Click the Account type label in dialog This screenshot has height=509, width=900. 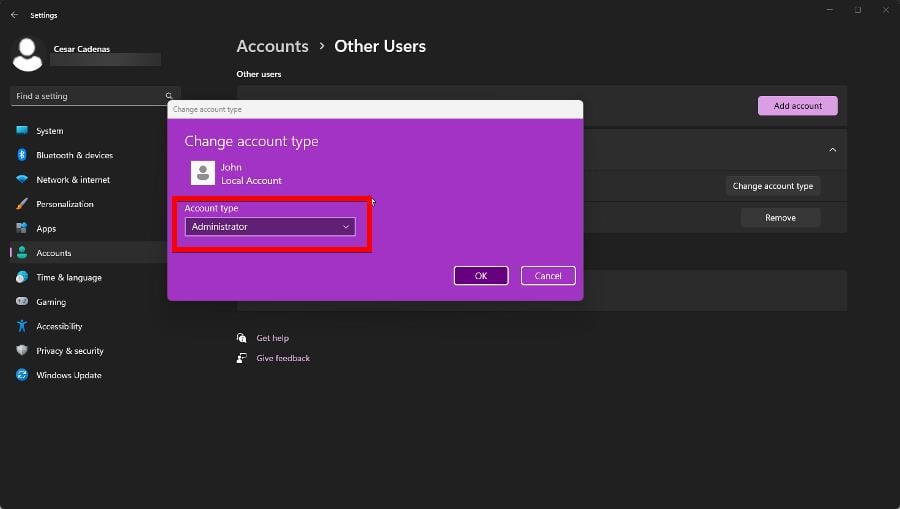(211, 208)
